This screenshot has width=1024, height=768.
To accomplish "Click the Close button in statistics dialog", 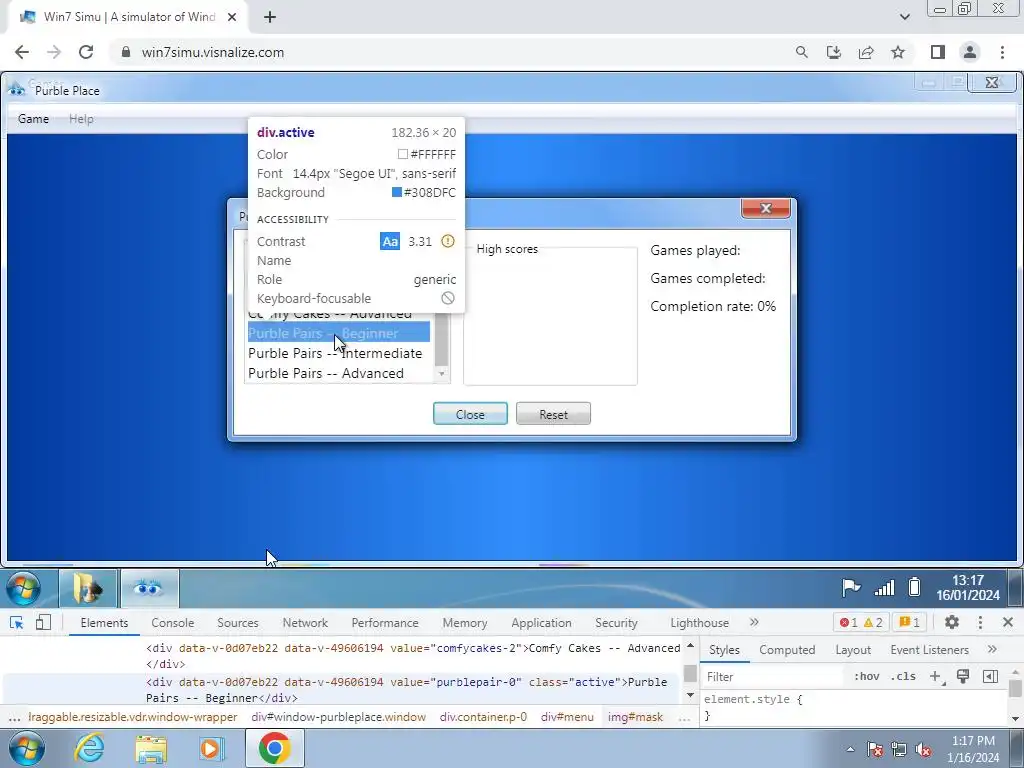I will [470, 414].
